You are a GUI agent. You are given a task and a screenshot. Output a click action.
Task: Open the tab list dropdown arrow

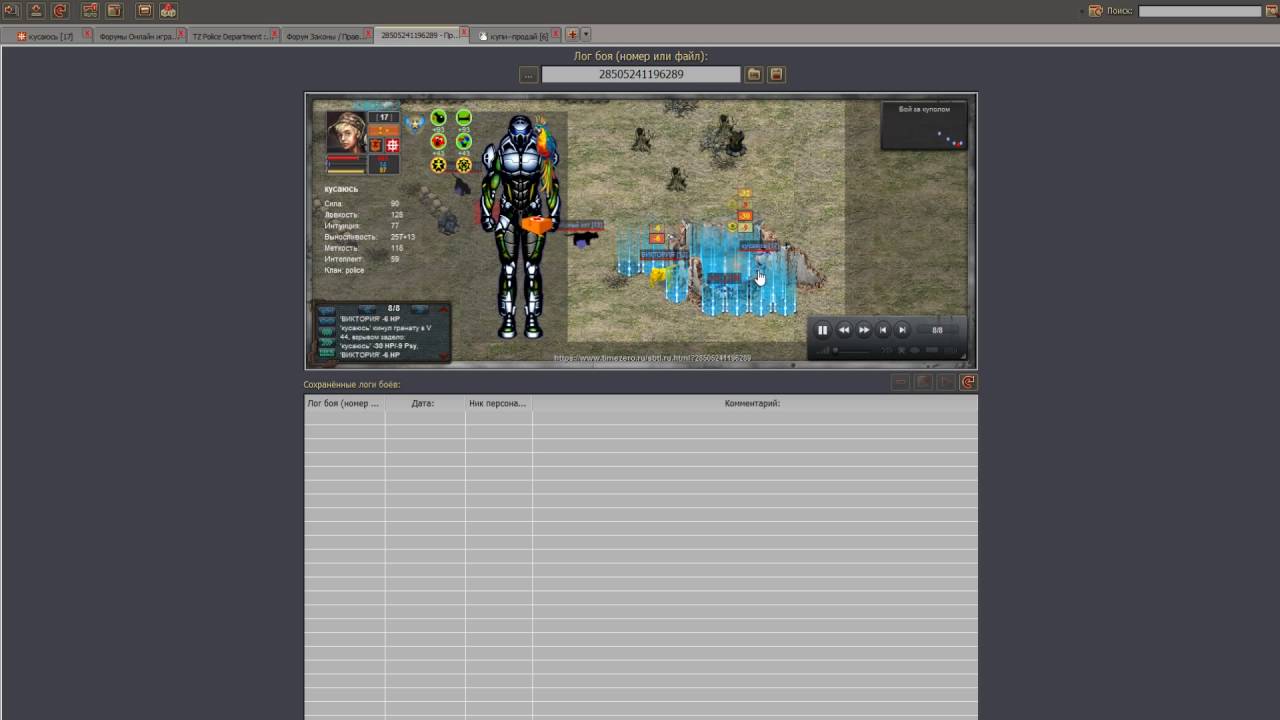[586, 35]
